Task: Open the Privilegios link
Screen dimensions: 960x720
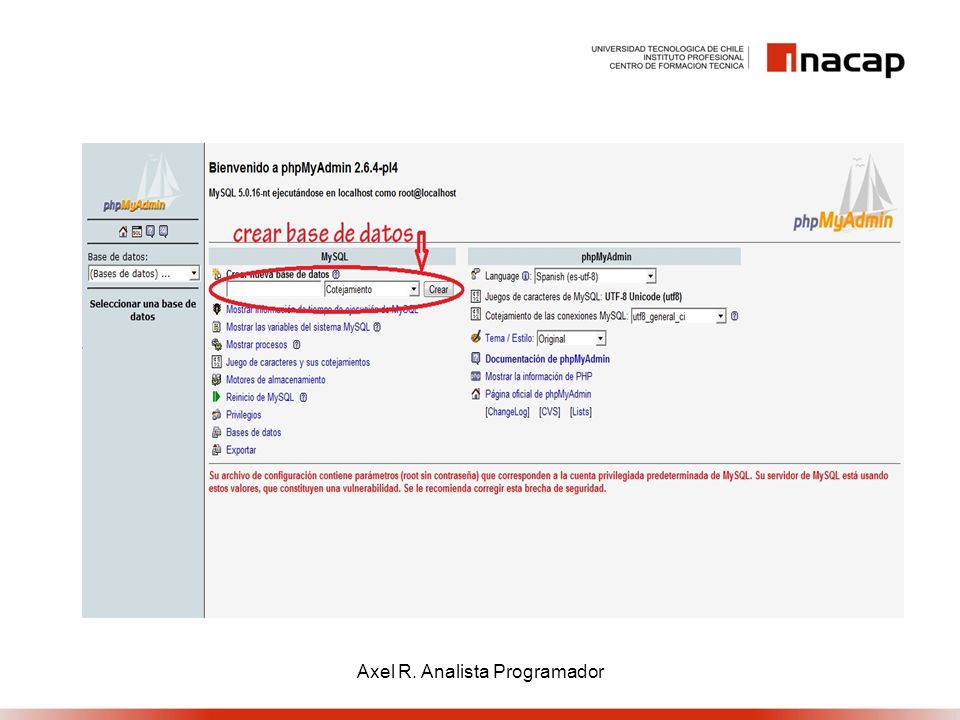Action: point(244,414)
